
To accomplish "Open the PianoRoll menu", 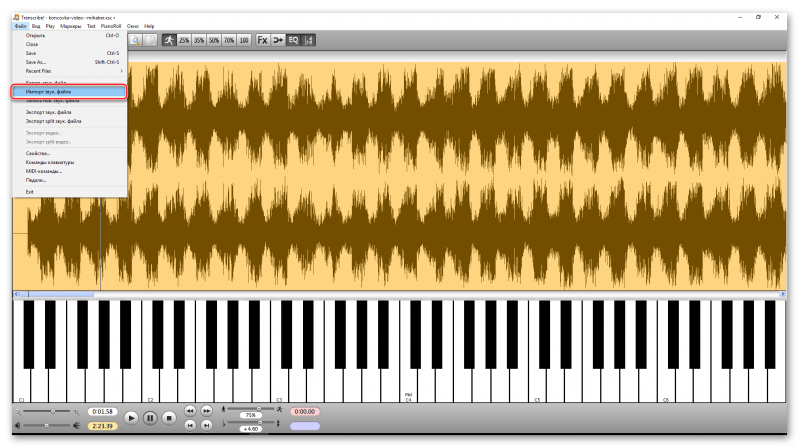I will coord(111,26).
